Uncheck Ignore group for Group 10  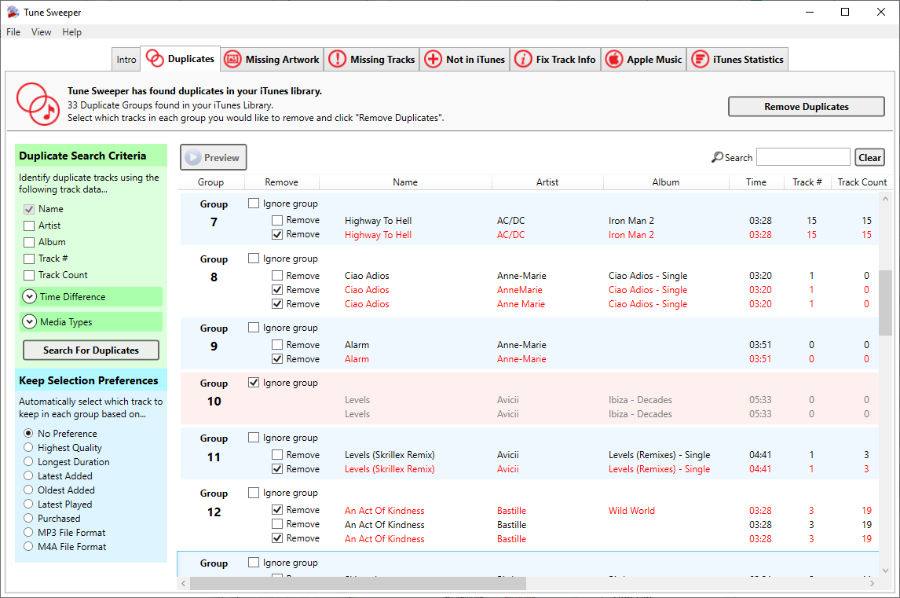[x=253, y=382]
